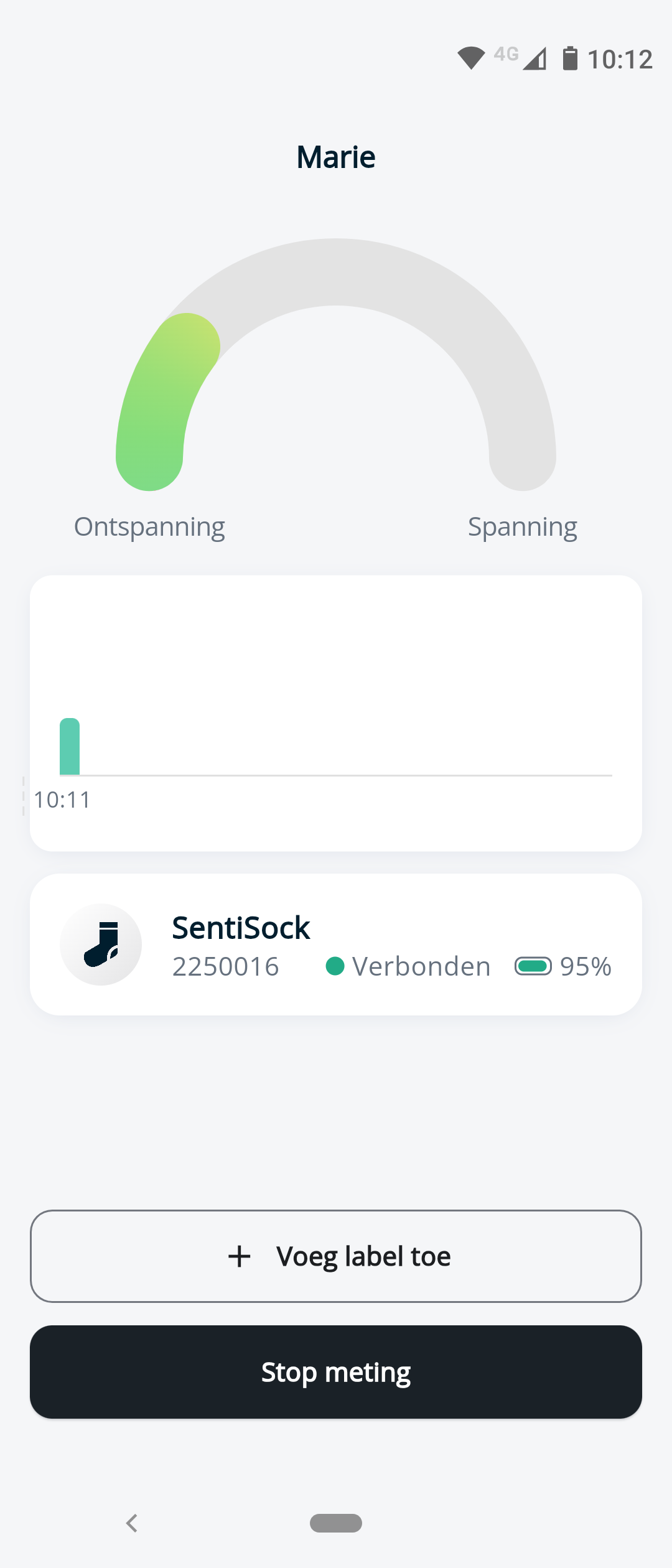The height and width of the screenshot is (1568, 672).
Task: Tap the SentiSock sock icon
Action: [101, 944]
